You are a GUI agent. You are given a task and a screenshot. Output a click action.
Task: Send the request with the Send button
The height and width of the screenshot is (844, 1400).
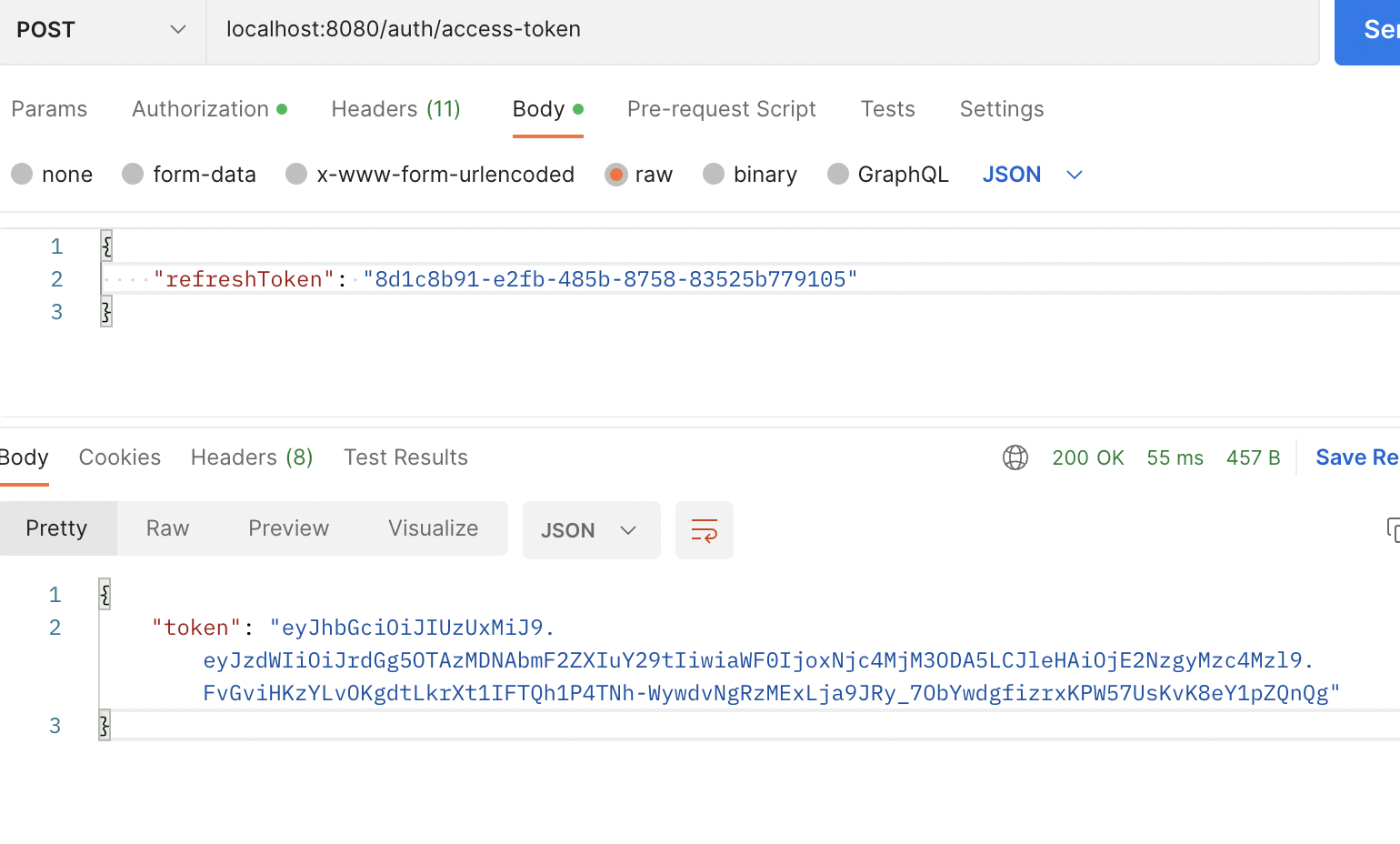coord(1368,30)
